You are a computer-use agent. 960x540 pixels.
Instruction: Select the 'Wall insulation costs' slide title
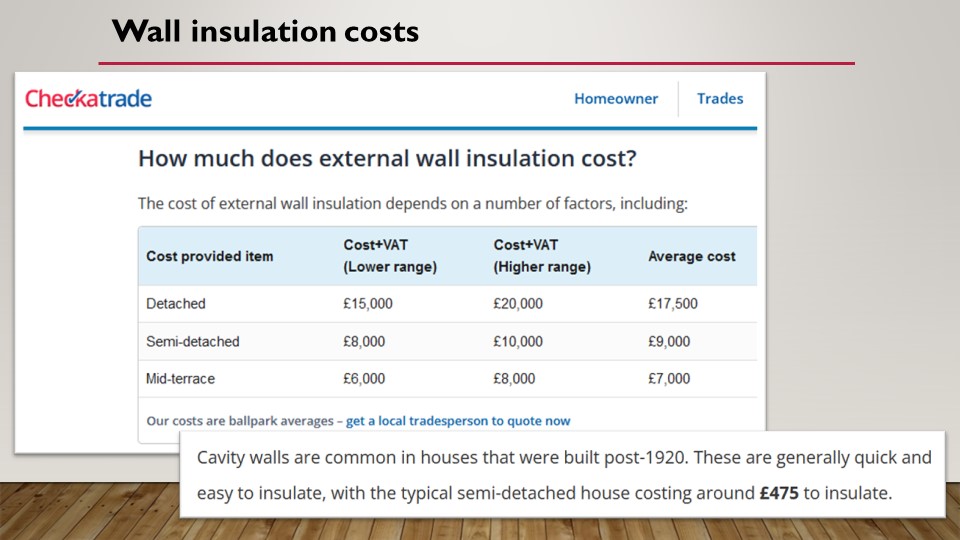pyautogui.click(x=265, y=31)
